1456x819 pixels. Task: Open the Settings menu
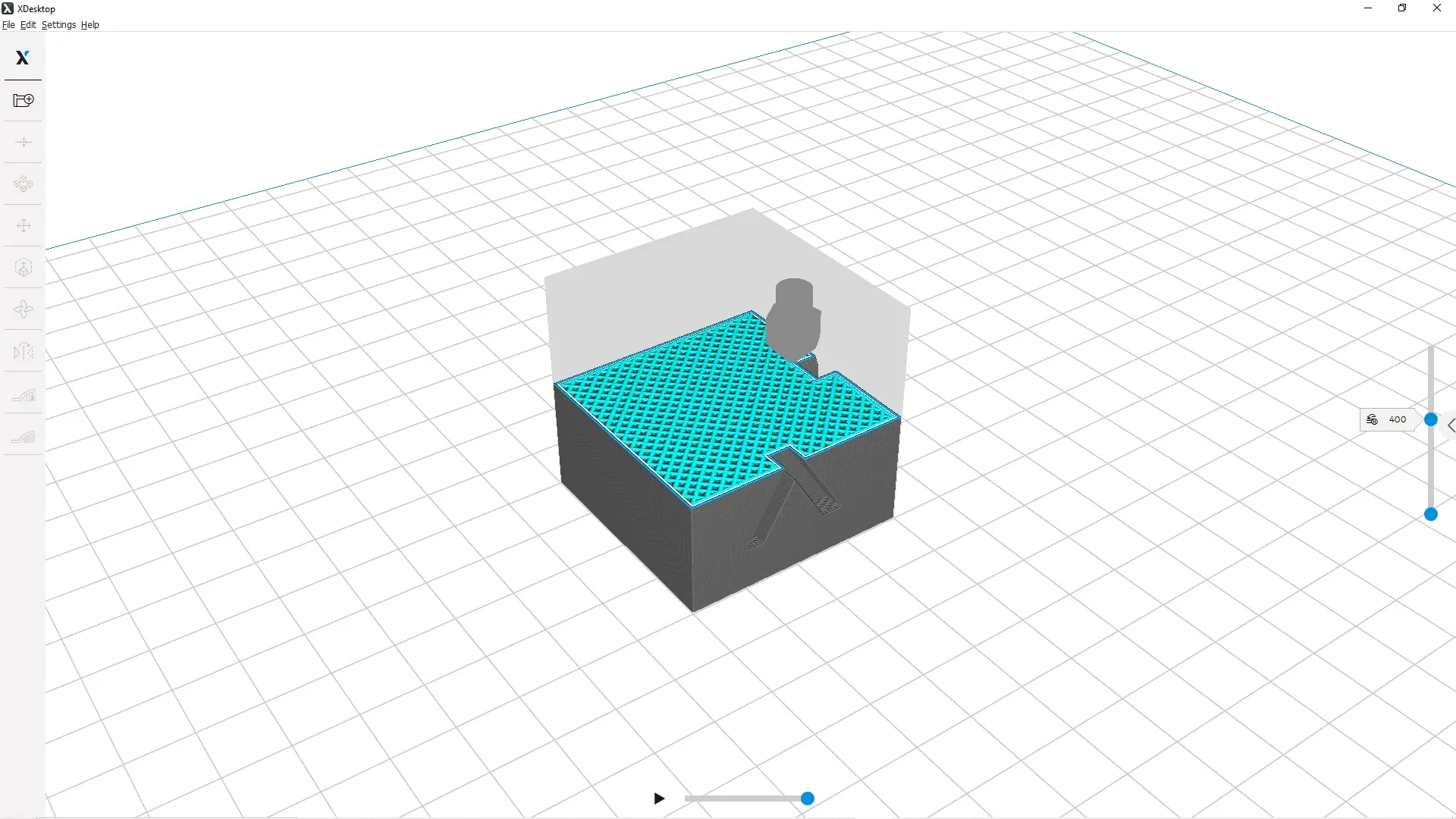pos(58,25)
